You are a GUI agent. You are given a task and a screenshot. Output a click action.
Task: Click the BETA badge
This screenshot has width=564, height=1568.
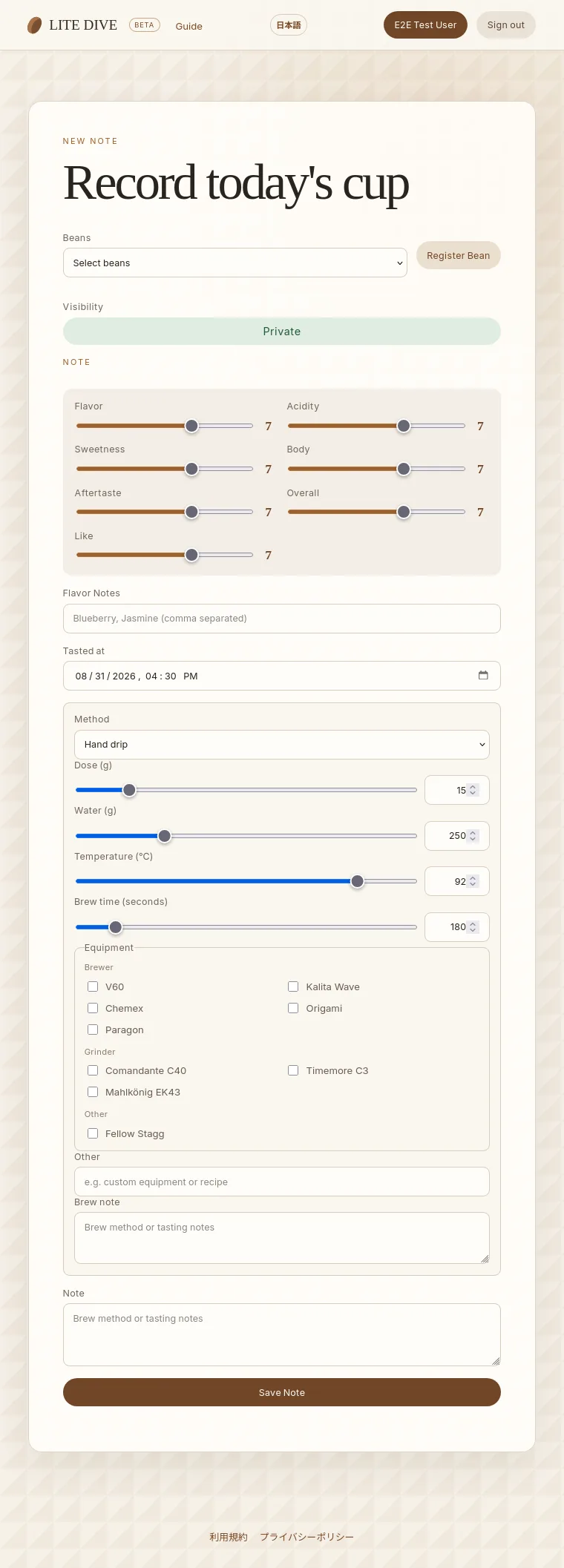pyautogui.click(x=145, y=25)
